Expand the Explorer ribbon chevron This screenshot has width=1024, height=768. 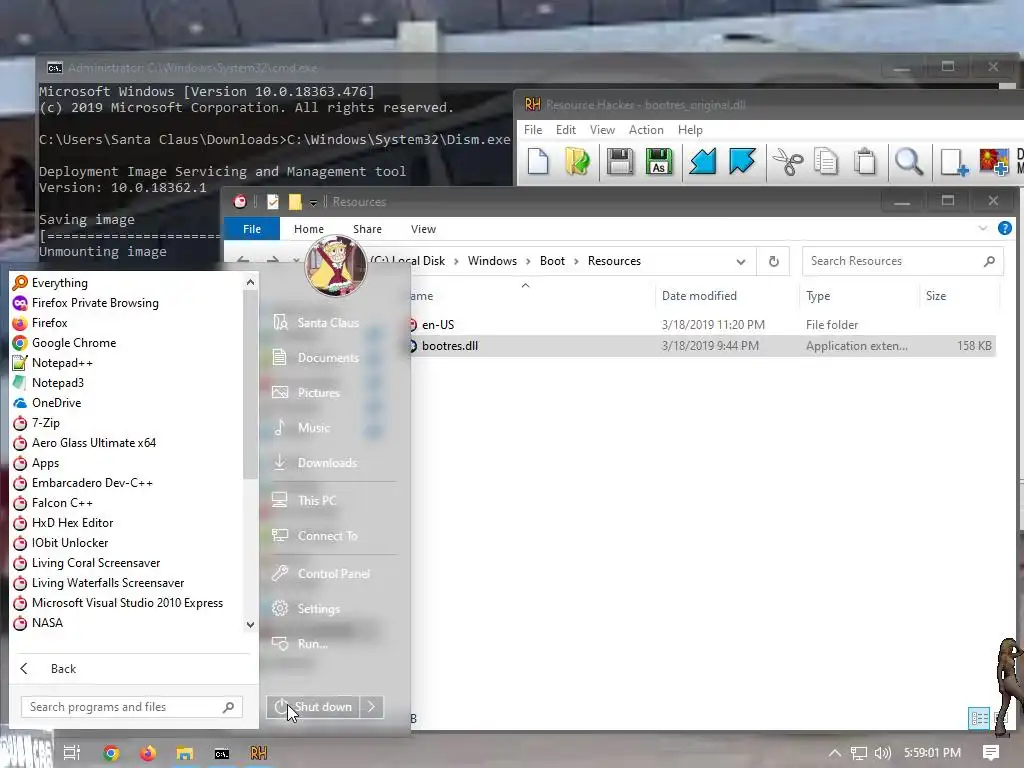[982, 228]
